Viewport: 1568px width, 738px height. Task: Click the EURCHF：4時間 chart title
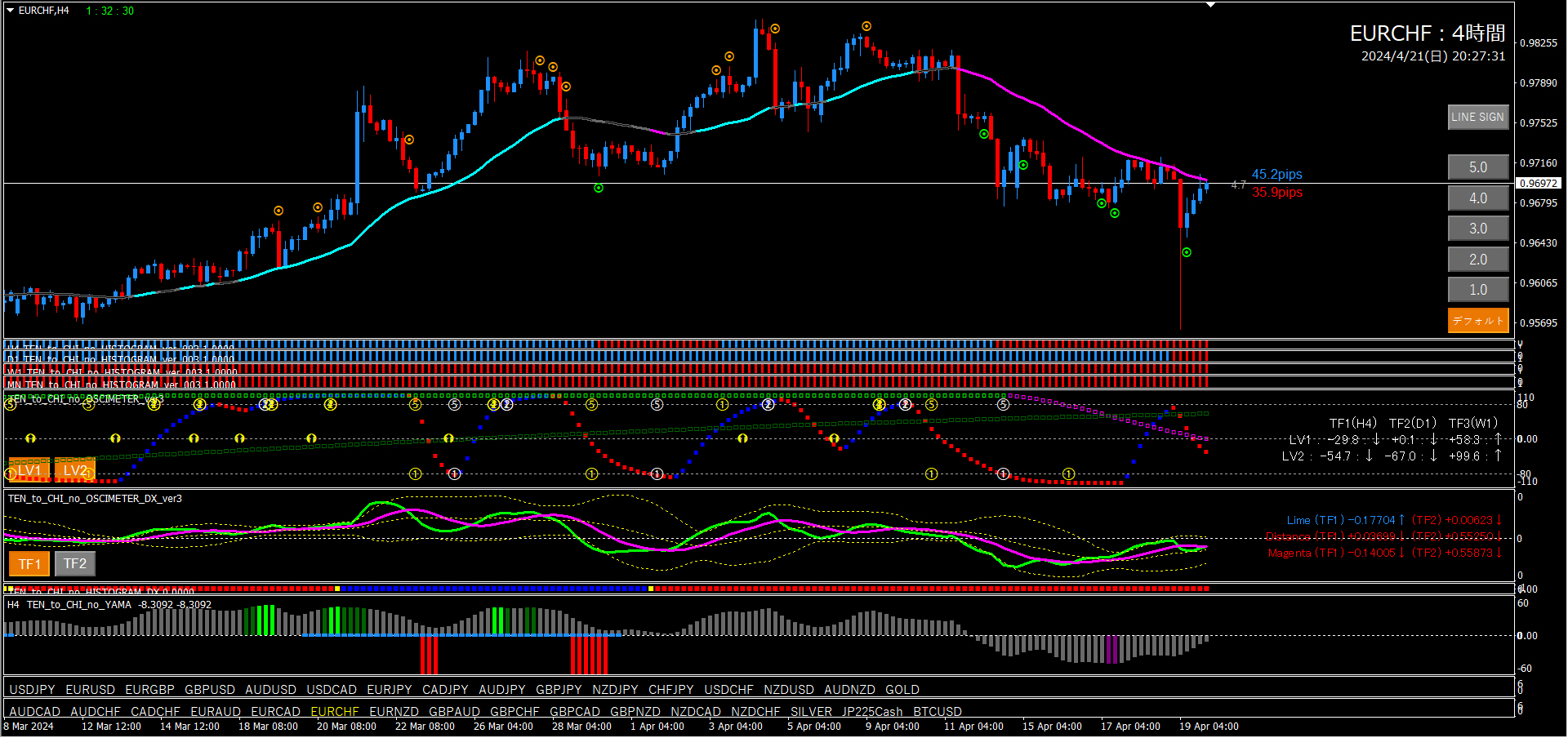click(1428, 33)
